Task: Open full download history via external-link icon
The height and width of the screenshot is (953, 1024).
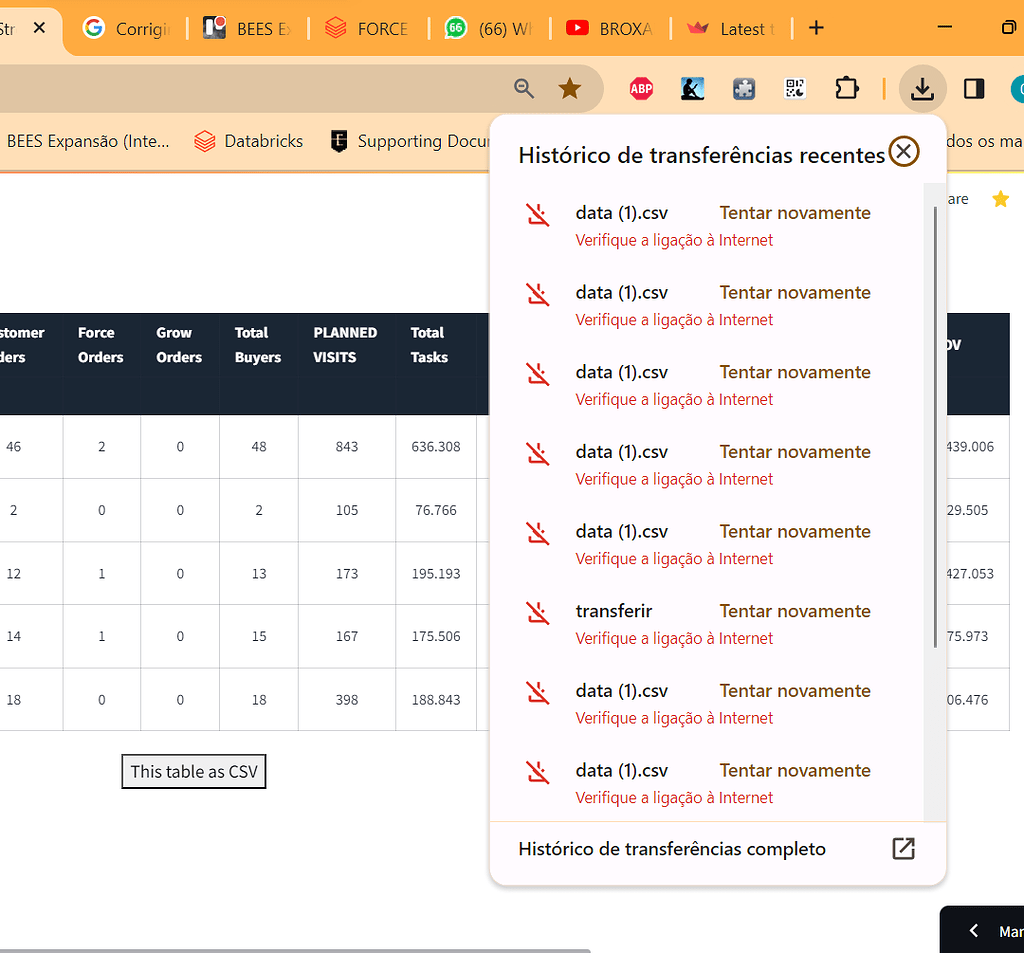Action: click(x=903, y=848)
